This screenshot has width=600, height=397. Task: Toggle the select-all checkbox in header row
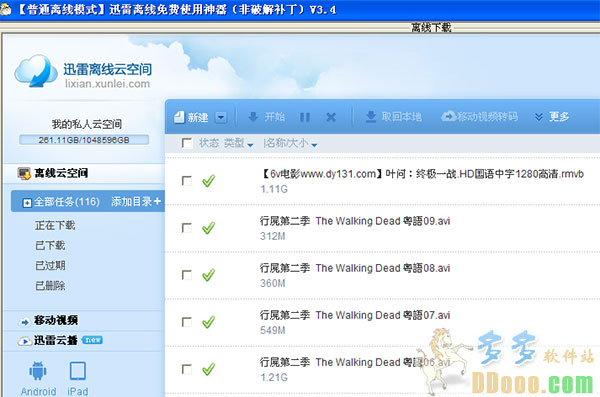(187, 143)
